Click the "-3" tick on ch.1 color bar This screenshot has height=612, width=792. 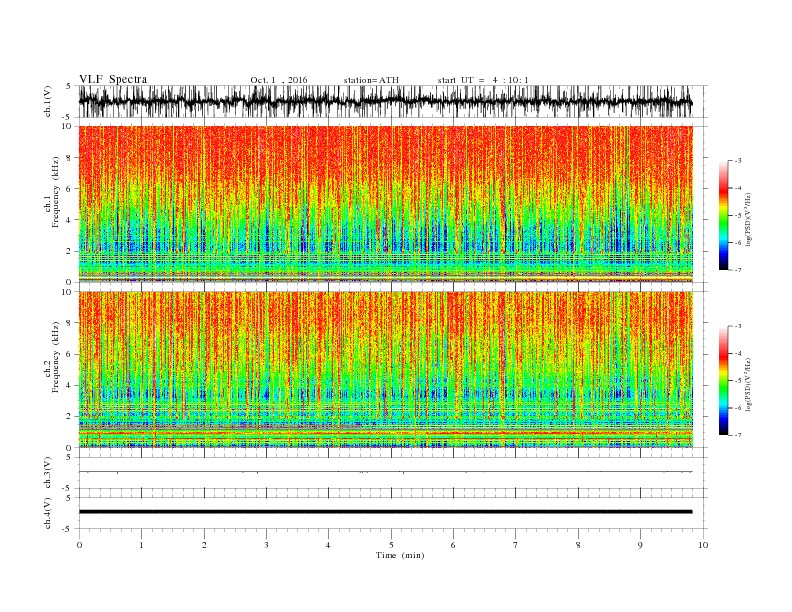click(737, 161)
